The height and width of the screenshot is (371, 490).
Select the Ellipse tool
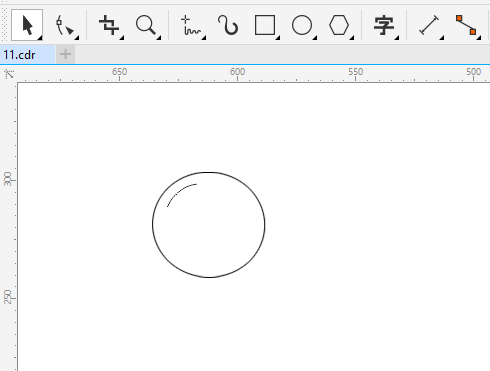pos(302,25)
